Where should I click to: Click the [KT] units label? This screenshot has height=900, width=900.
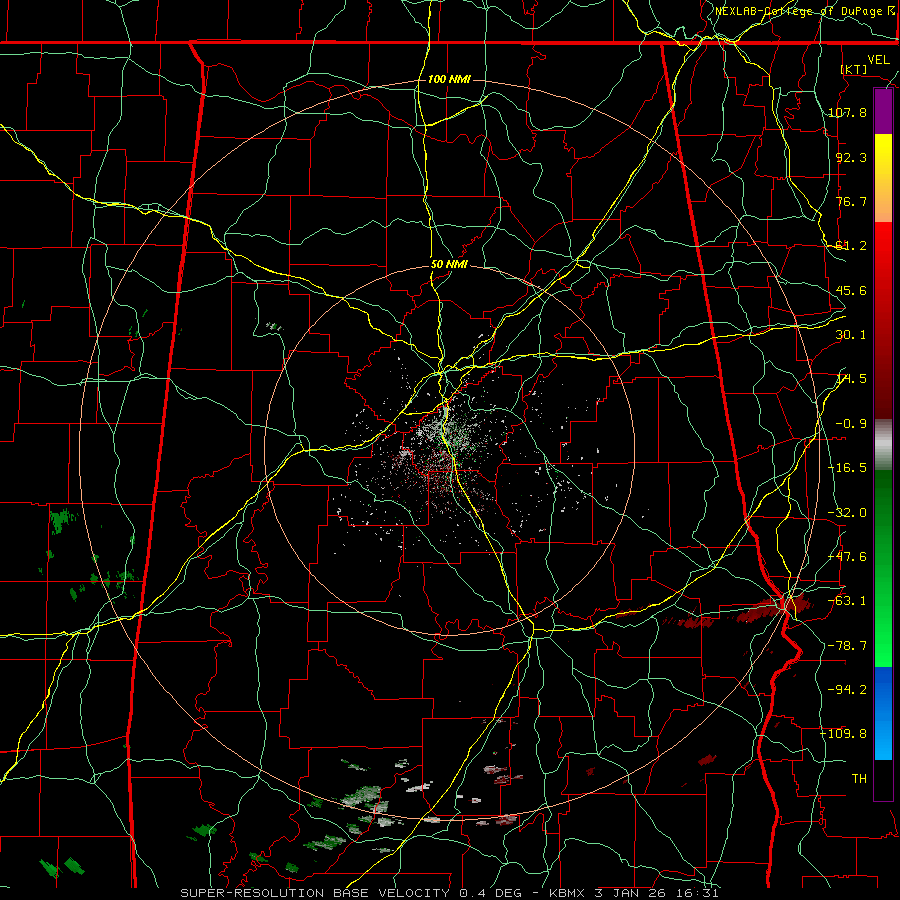coord(854,69)
